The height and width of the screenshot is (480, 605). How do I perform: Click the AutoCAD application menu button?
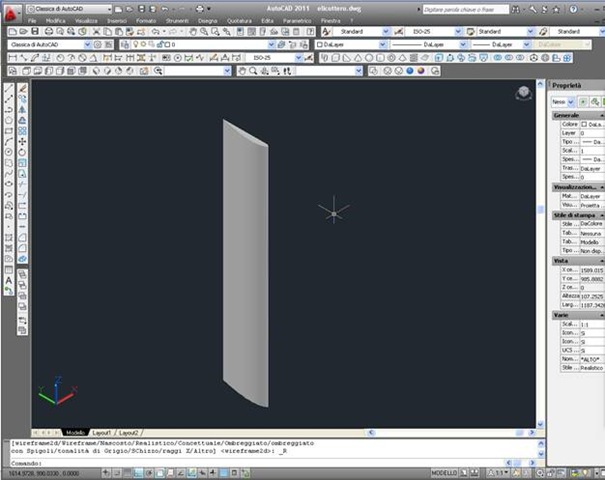[x=11, y=14]
